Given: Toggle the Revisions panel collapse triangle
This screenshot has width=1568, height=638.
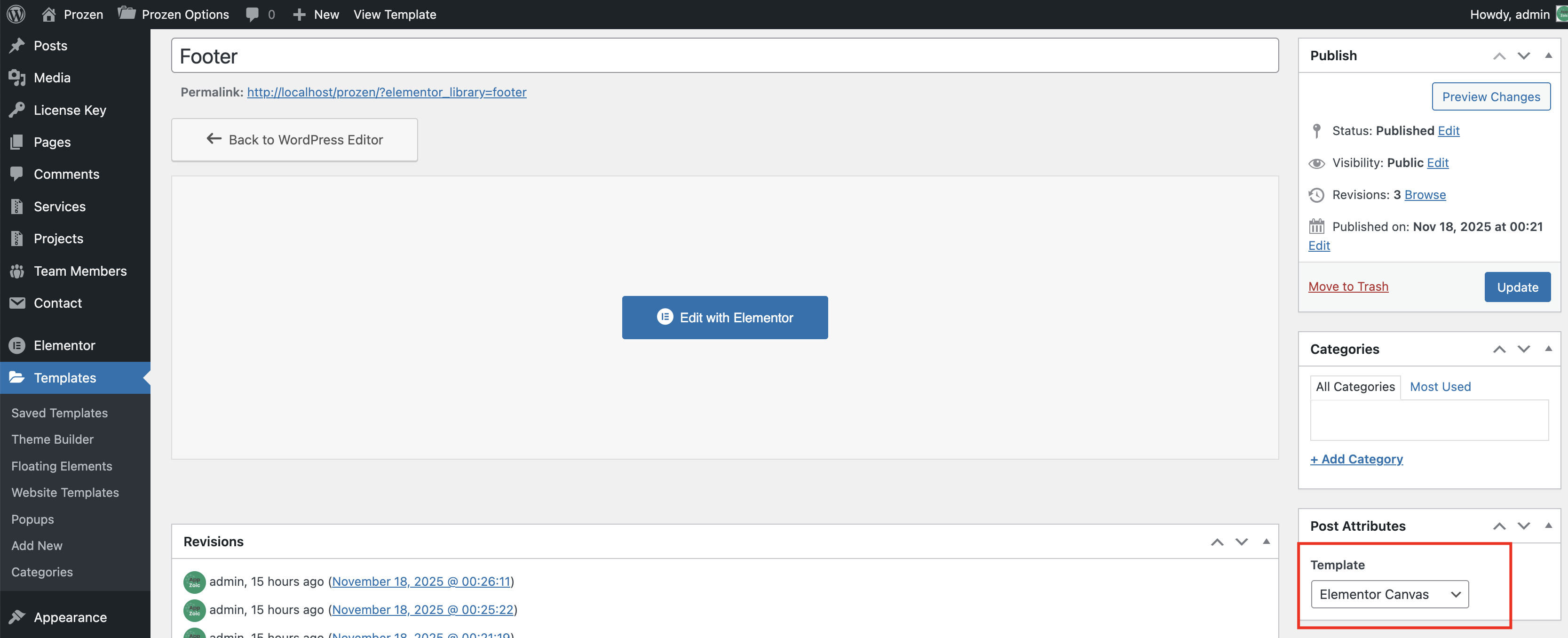Looking at the screenshot, I should pyautogui.click(x=1266, y=541).
